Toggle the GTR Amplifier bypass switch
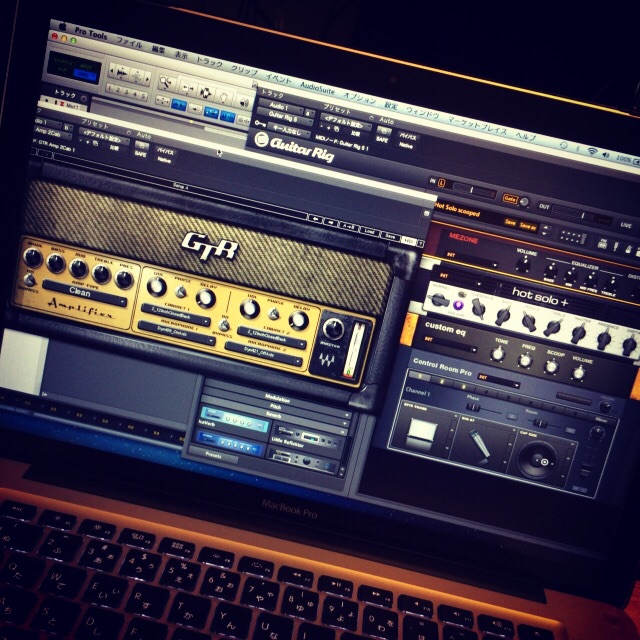Screen dimensions: 640x640 (29, 280)
